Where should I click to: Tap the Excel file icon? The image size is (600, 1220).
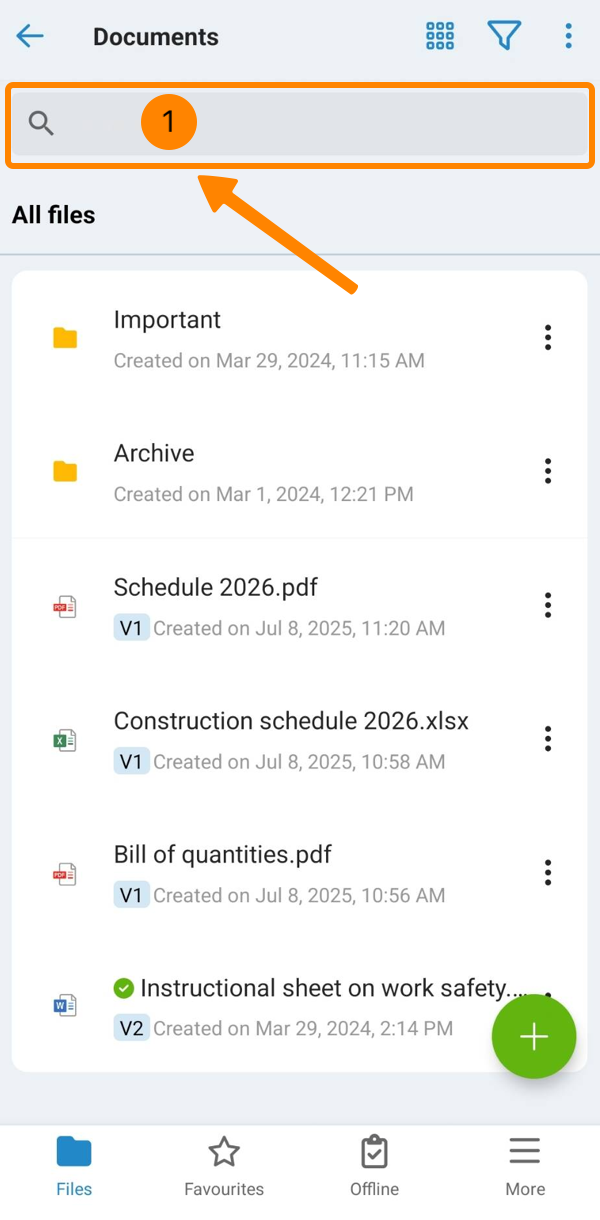pos(65,740)
